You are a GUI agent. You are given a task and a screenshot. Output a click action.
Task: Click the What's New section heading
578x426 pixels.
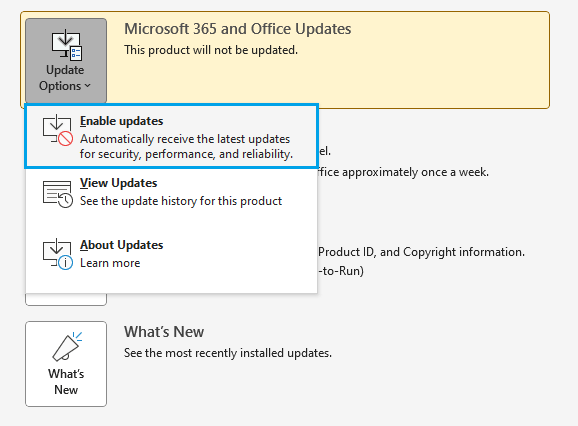(x=164, y=332)
